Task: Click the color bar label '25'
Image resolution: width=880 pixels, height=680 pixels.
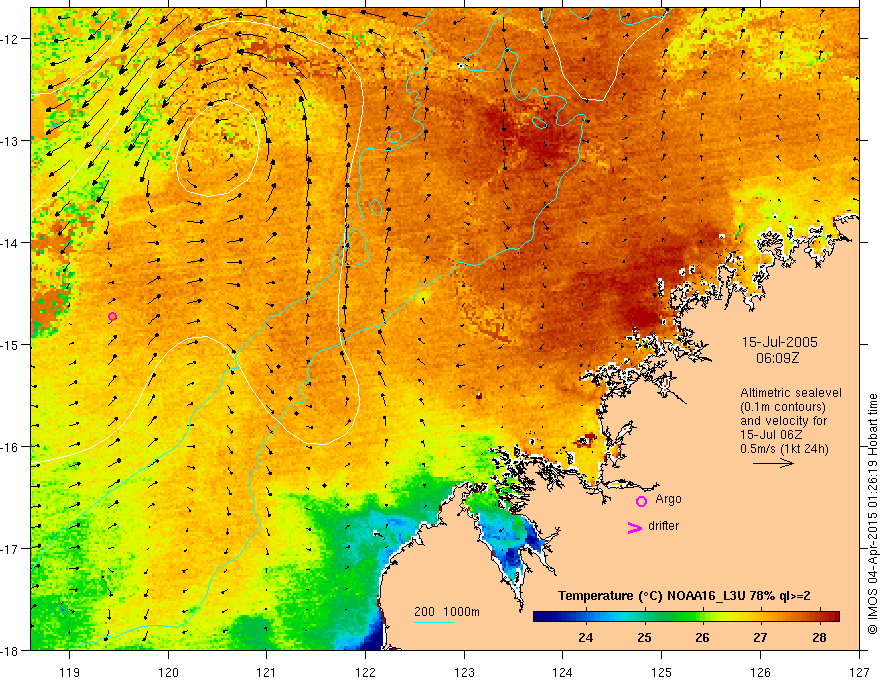Action: (x=644, y=637)
